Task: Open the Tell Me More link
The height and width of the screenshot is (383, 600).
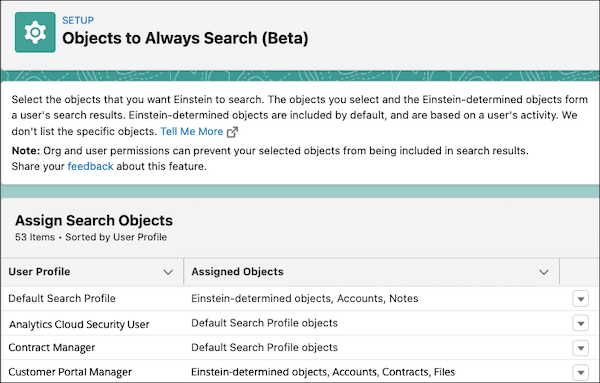Action: point(192,131)
